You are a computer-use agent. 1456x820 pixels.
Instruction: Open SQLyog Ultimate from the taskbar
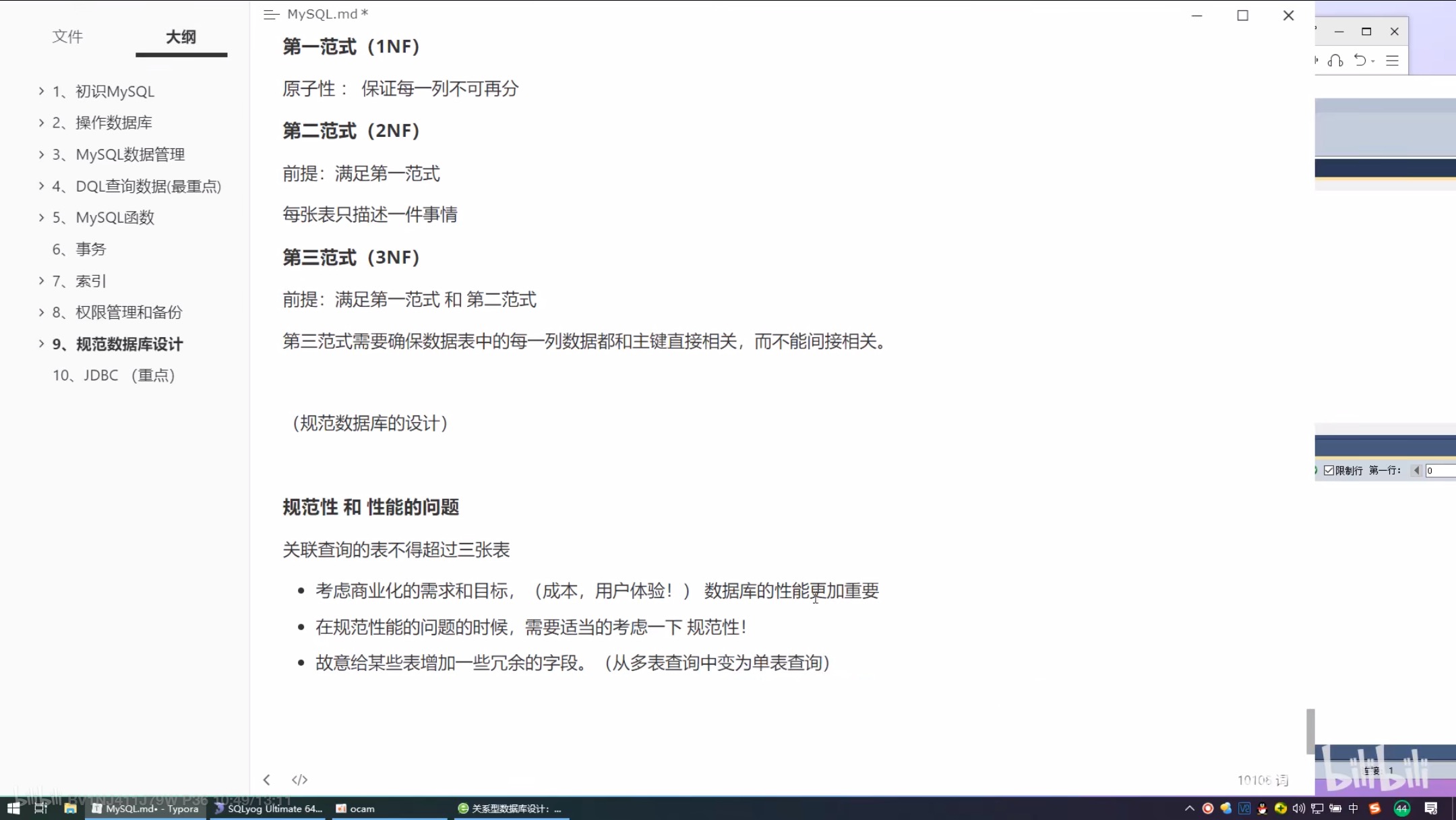click(268, 809)
